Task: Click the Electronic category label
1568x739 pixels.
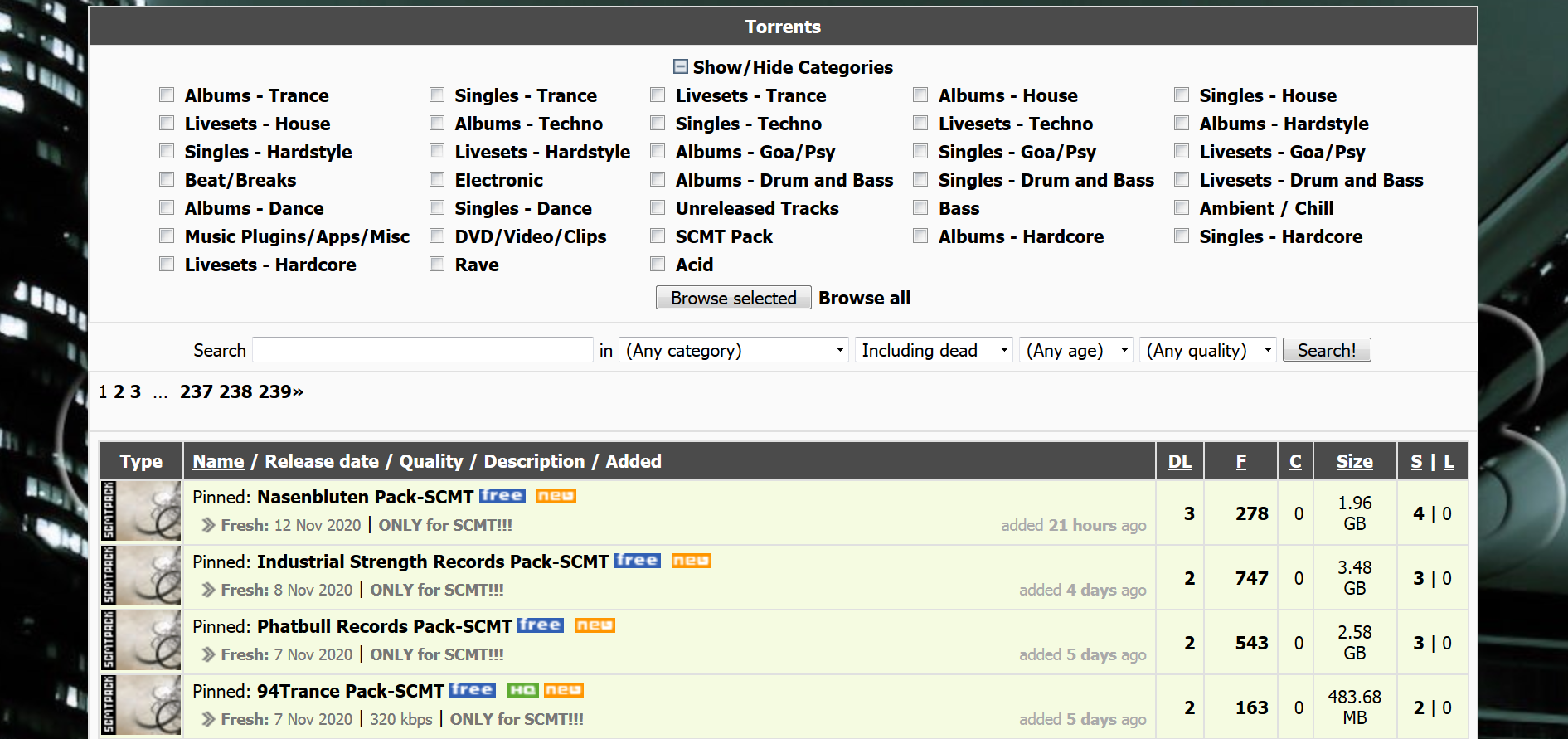Action: 498,180
